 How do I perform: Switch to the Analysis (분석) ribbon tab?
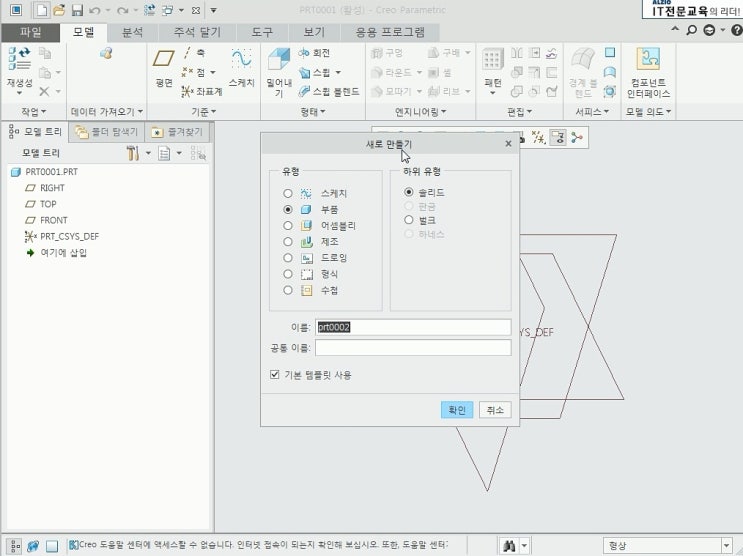[133, 32]
